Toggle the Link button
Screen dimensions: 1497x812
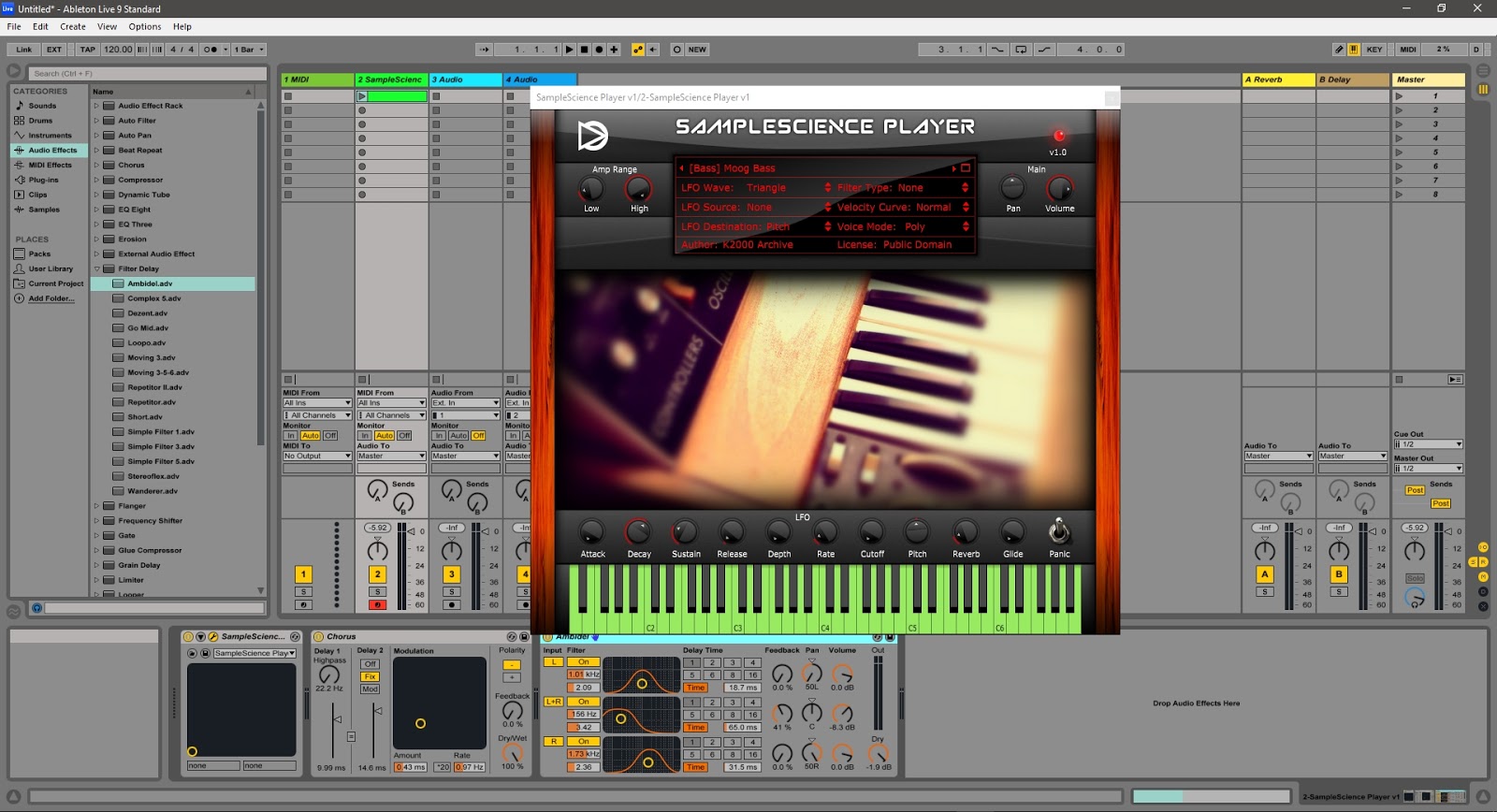(23, 50)
